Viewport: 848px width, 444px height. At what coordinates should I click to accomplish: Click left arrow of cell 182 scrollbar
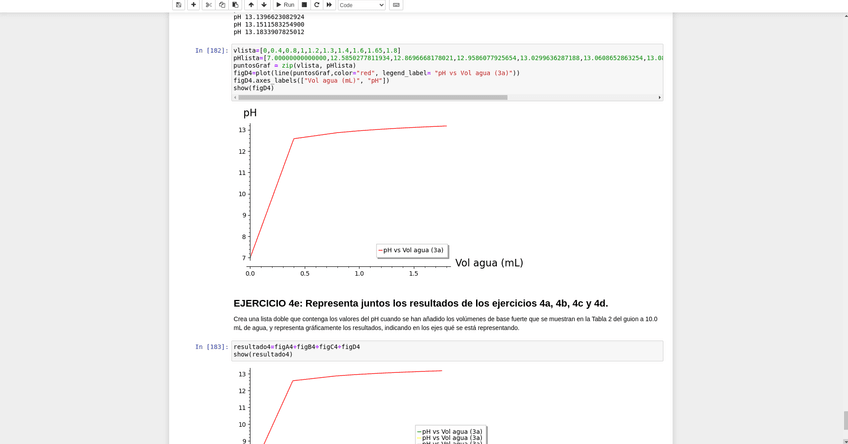235,97
